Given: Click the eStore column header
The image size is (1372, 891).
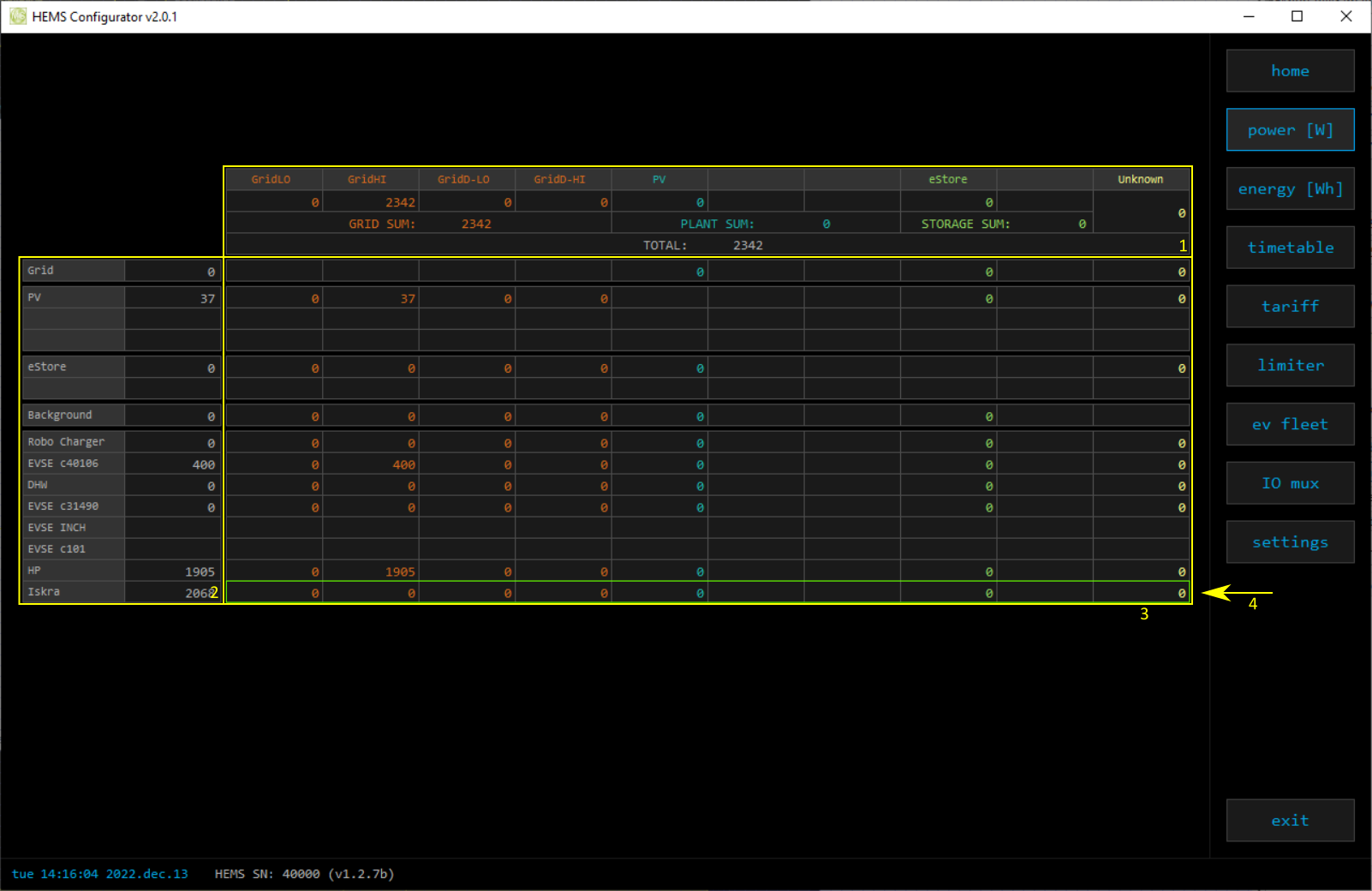Looking at the screenshot, I should [x=948, y=179].
